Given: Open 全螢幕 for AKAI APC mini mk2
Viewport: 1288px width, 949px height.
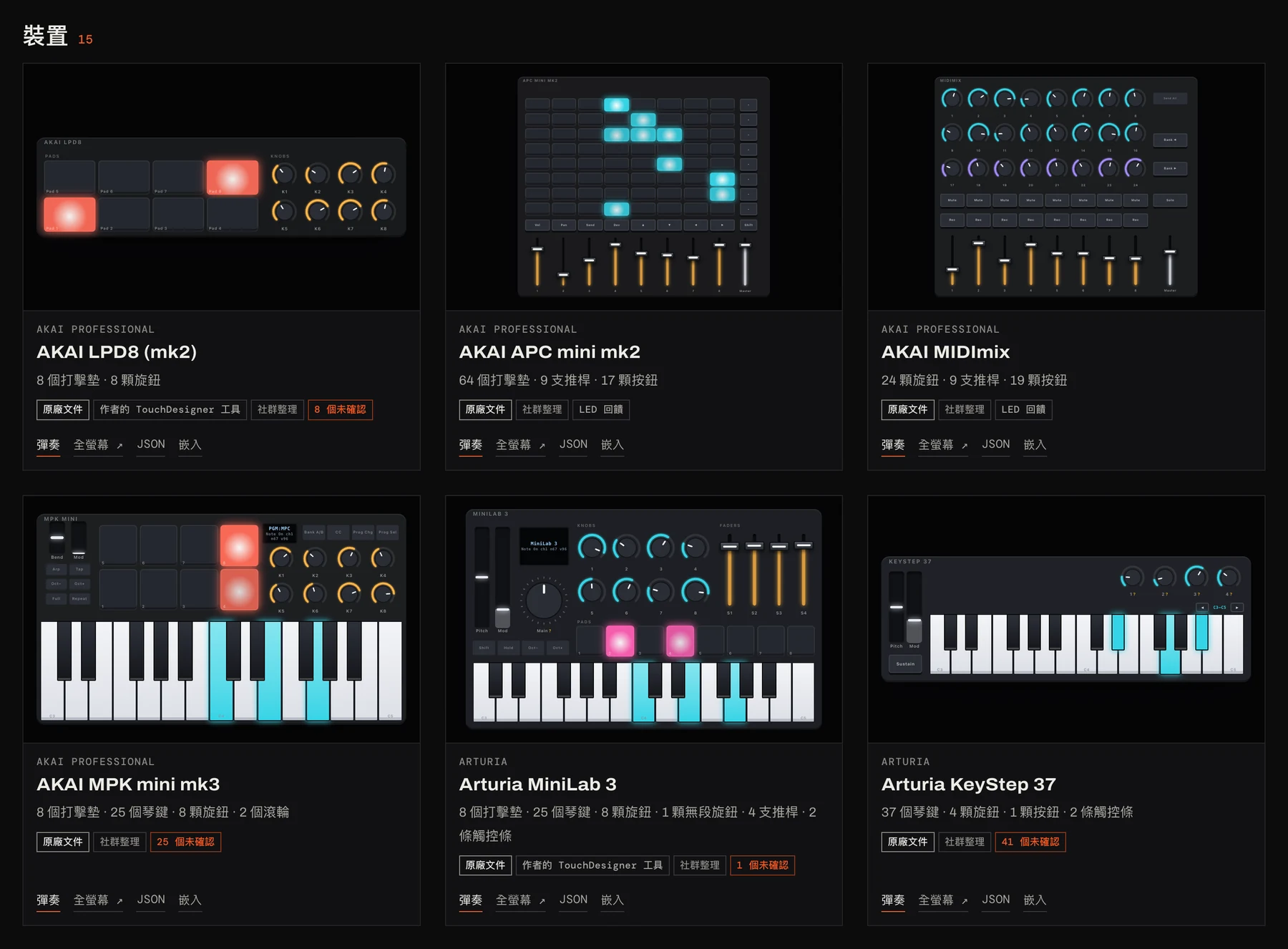Looking at the screenshot, I should 520,444.
